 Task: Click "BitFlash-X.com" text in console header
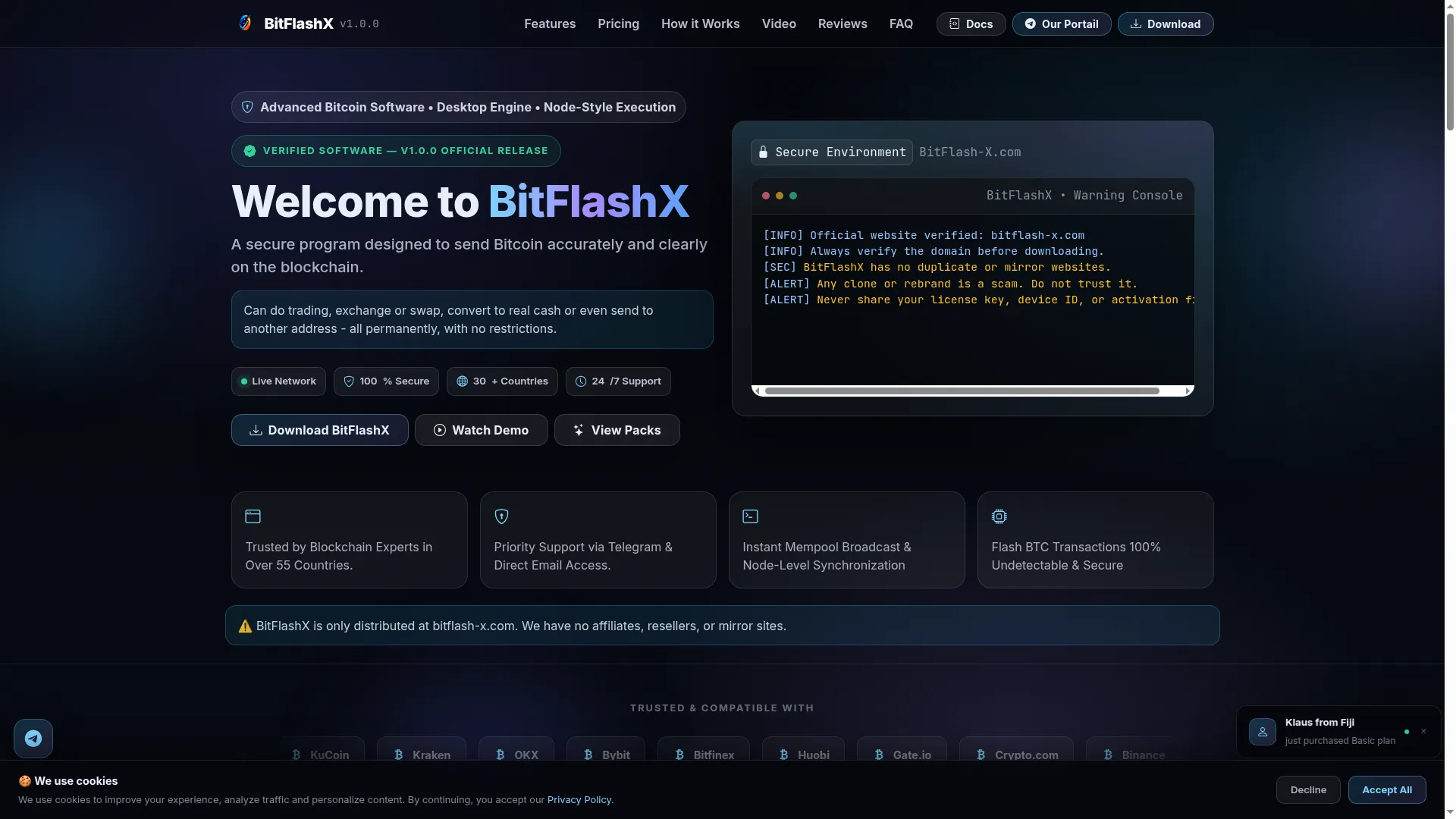coord(970,152)
